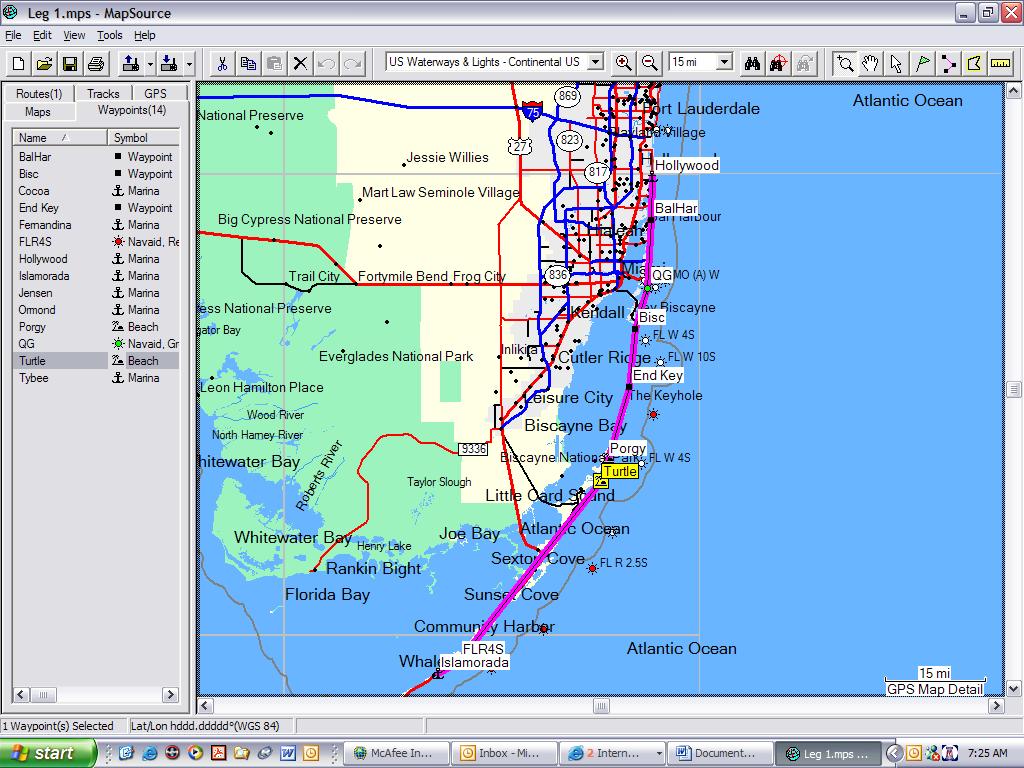Open the Edit menu
Screen dimensions: 1024x768
(x=42, y=35)
